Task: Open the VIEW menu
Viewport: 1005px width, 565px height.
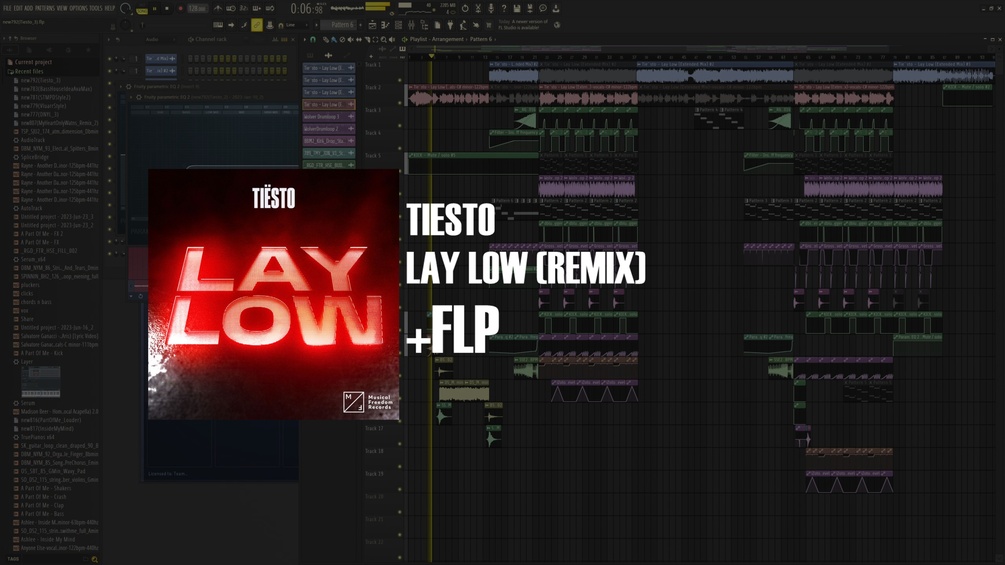Action: [62, 8]
